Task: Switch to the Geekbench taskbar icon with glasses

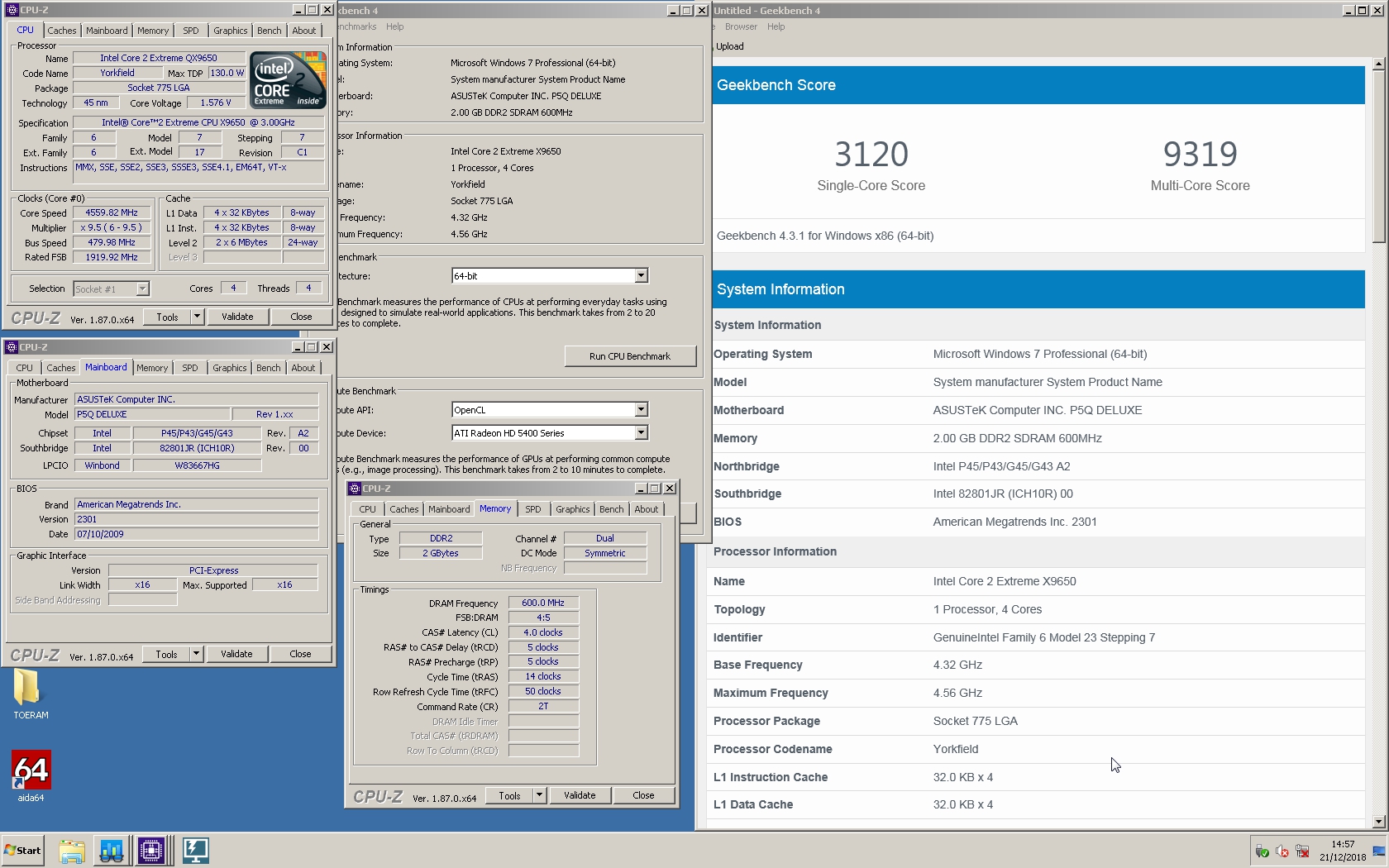Action: pyautogui.click(x=112, y=851)
